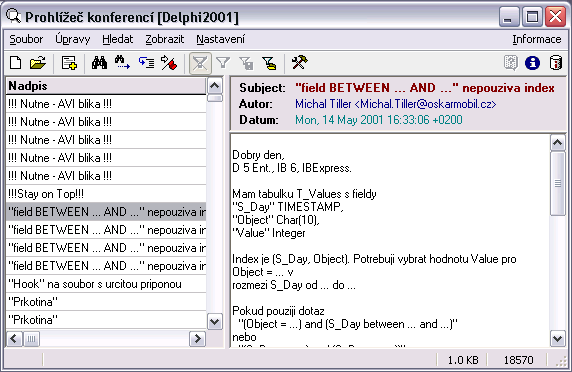Click the add message icon with yellow plus

click(69, 63)
